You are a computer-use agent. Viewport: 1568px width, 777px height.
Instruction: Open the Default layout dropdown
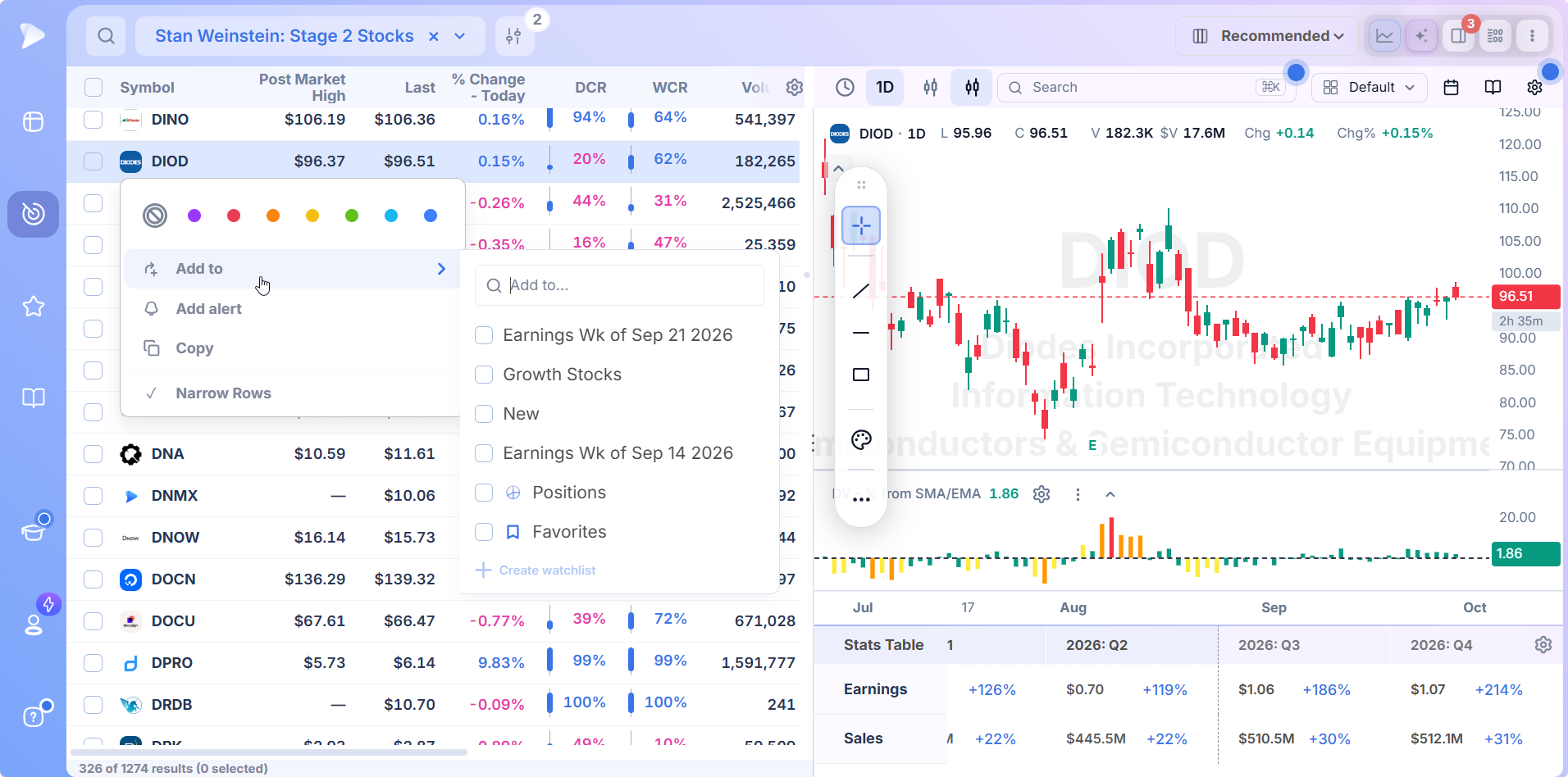1369,87
